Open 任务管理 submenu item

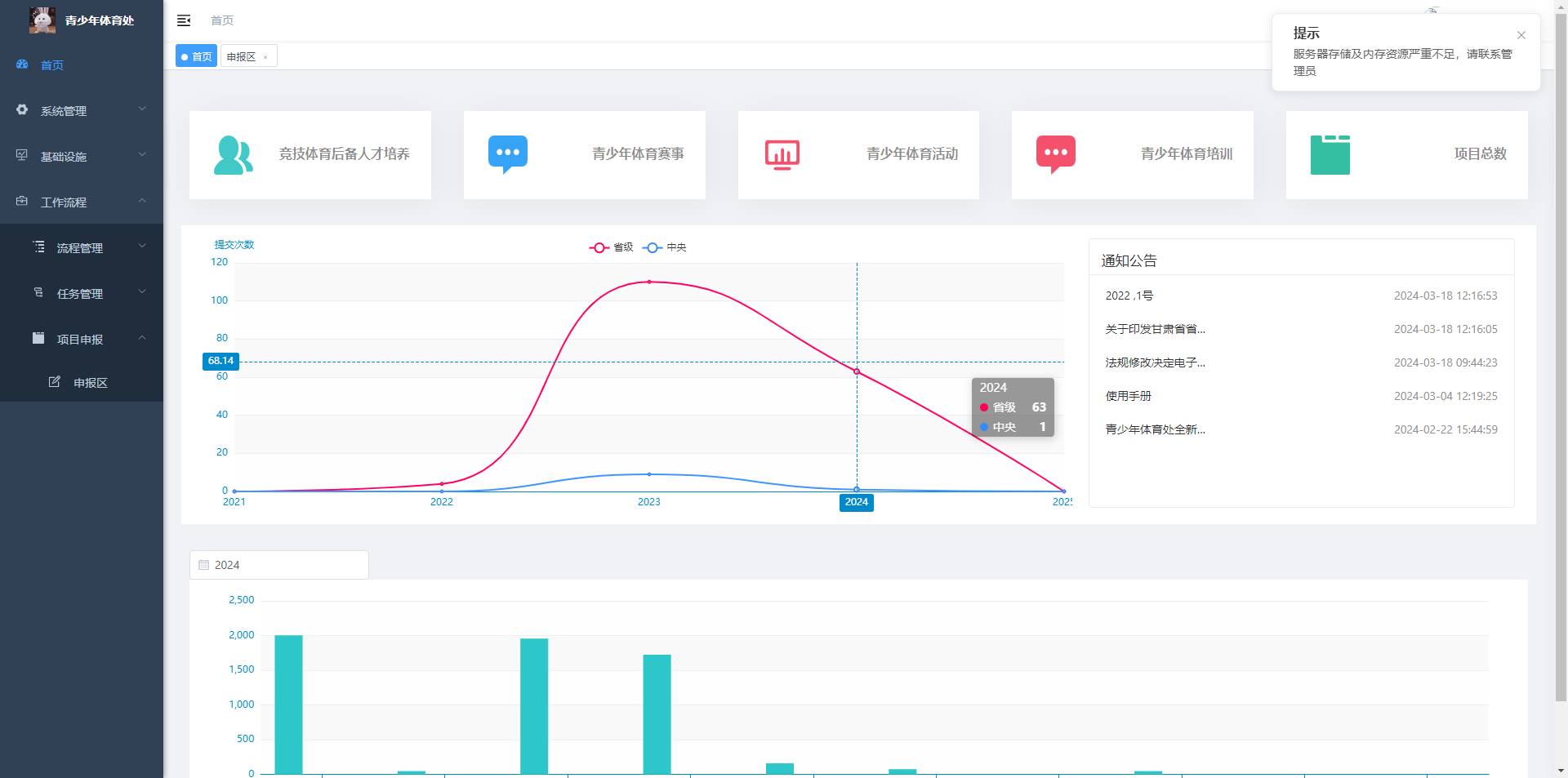click(x=82, y=293)
